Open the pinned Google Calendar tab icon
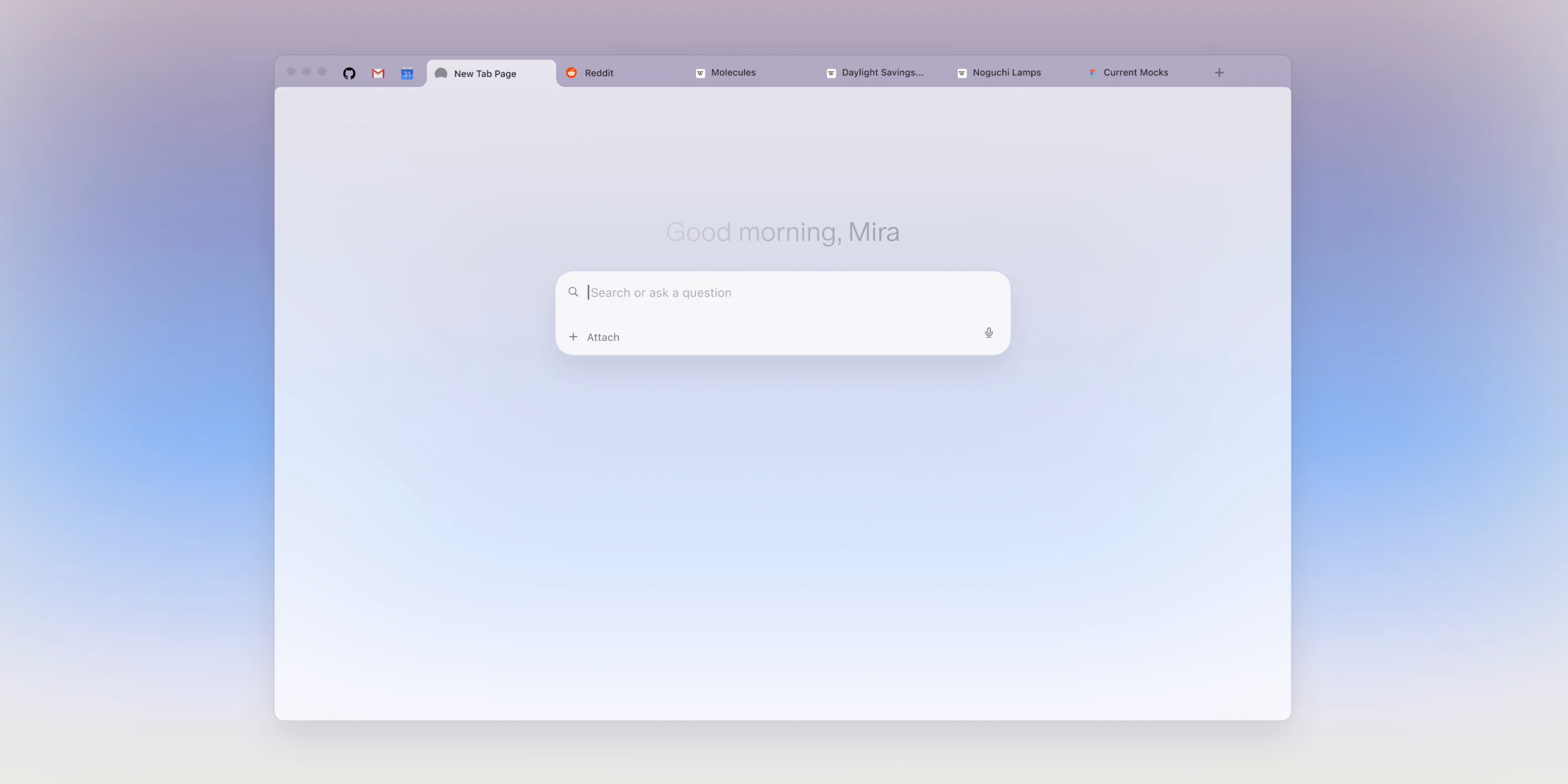1568x784 pixels. click(407, 73)
